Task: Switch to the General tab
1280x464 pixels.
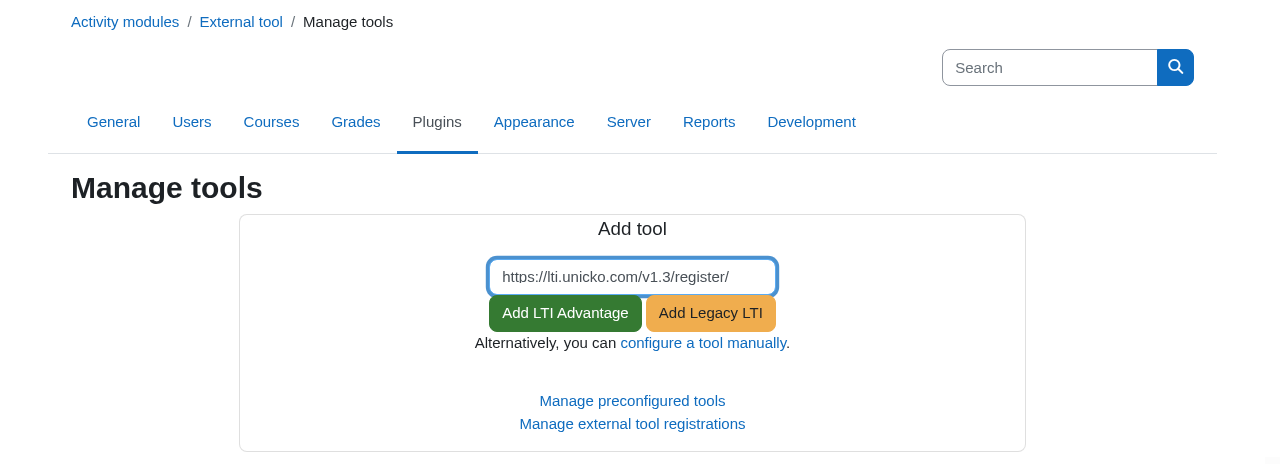Action: coord(114,121)
